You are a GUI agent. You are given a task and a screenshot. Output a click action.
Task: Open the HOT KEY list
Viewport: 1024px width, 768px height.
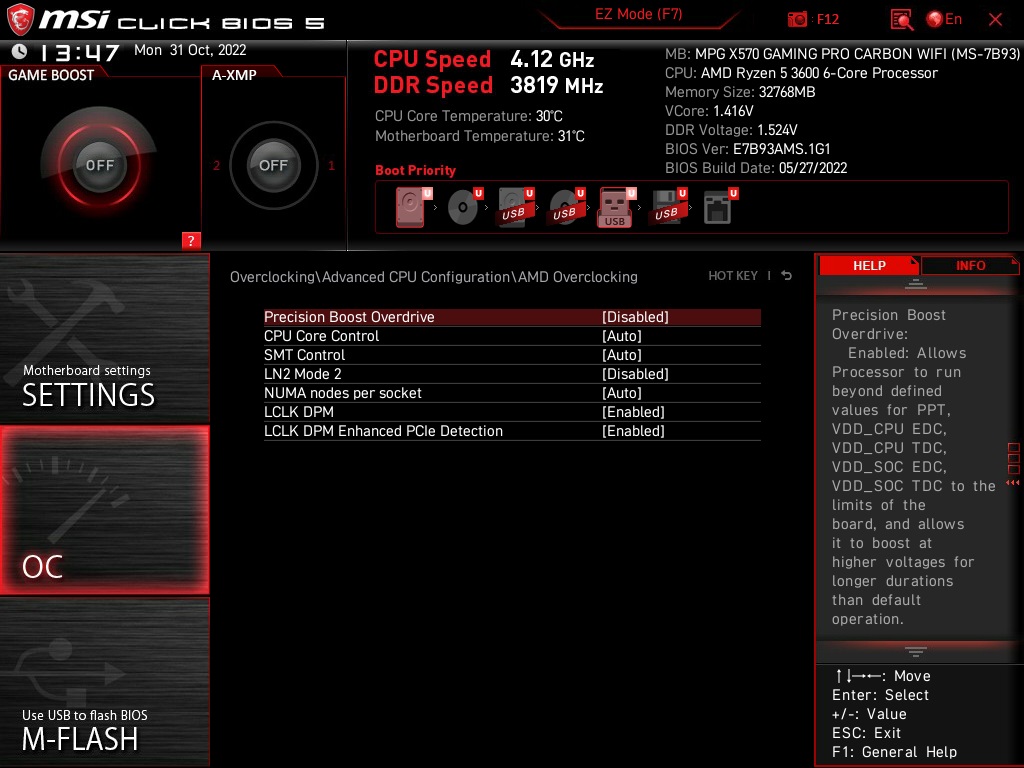(733, 276)
